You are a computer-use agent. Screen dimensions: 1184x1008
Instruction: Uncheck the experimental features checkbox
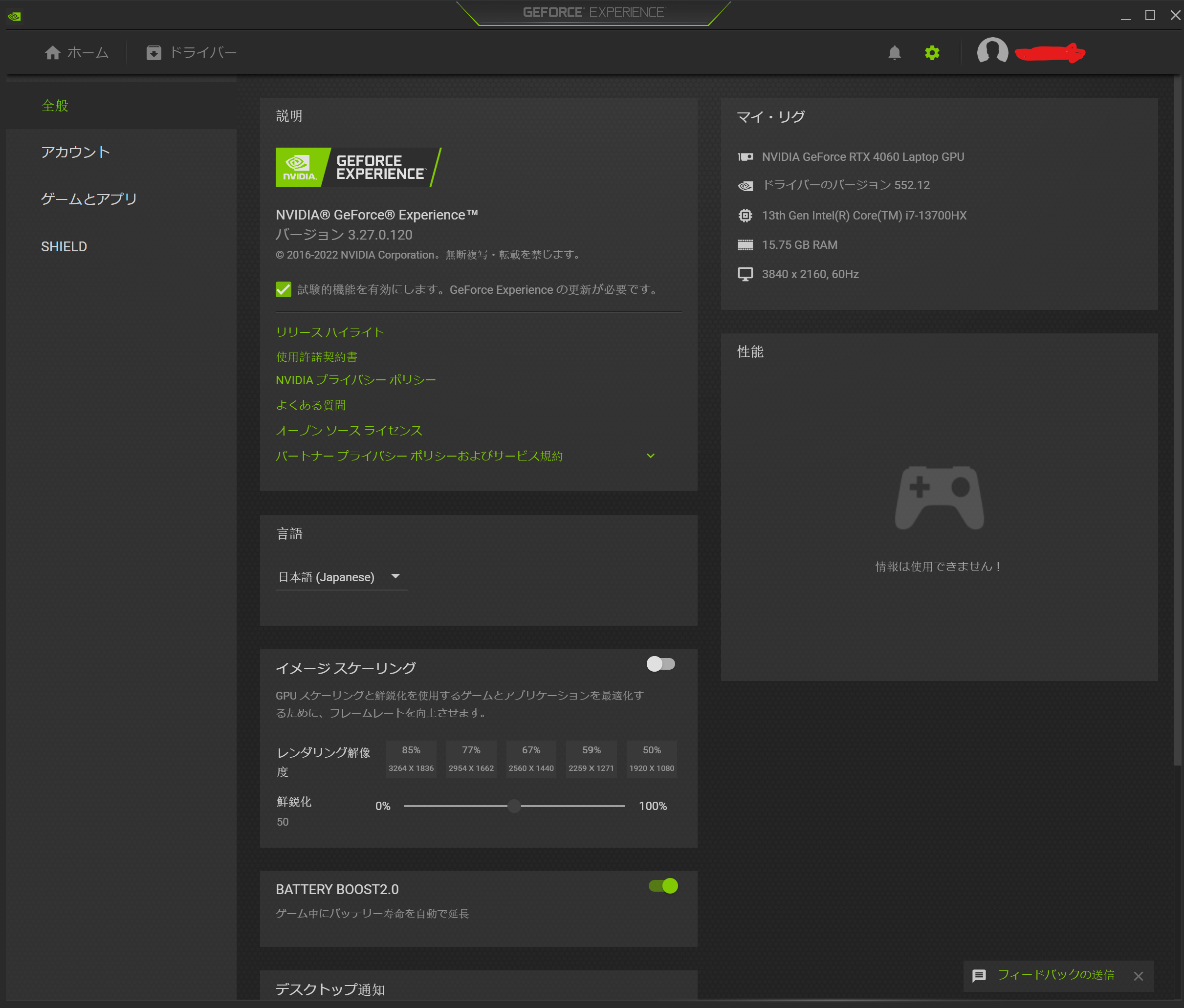284,289
